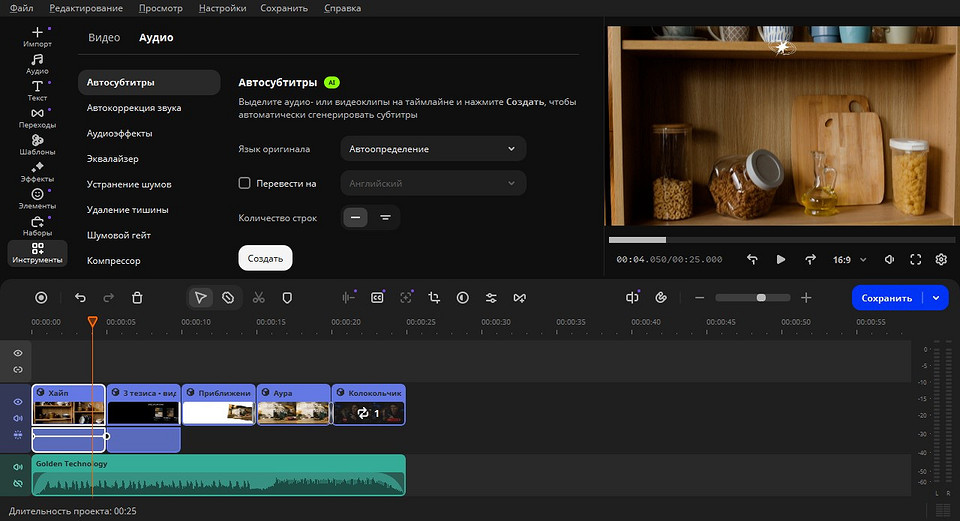Viewport: 960px width, 521px height.
Task: Toggle the Перевести на checkbox
Action: pos(244,183)
